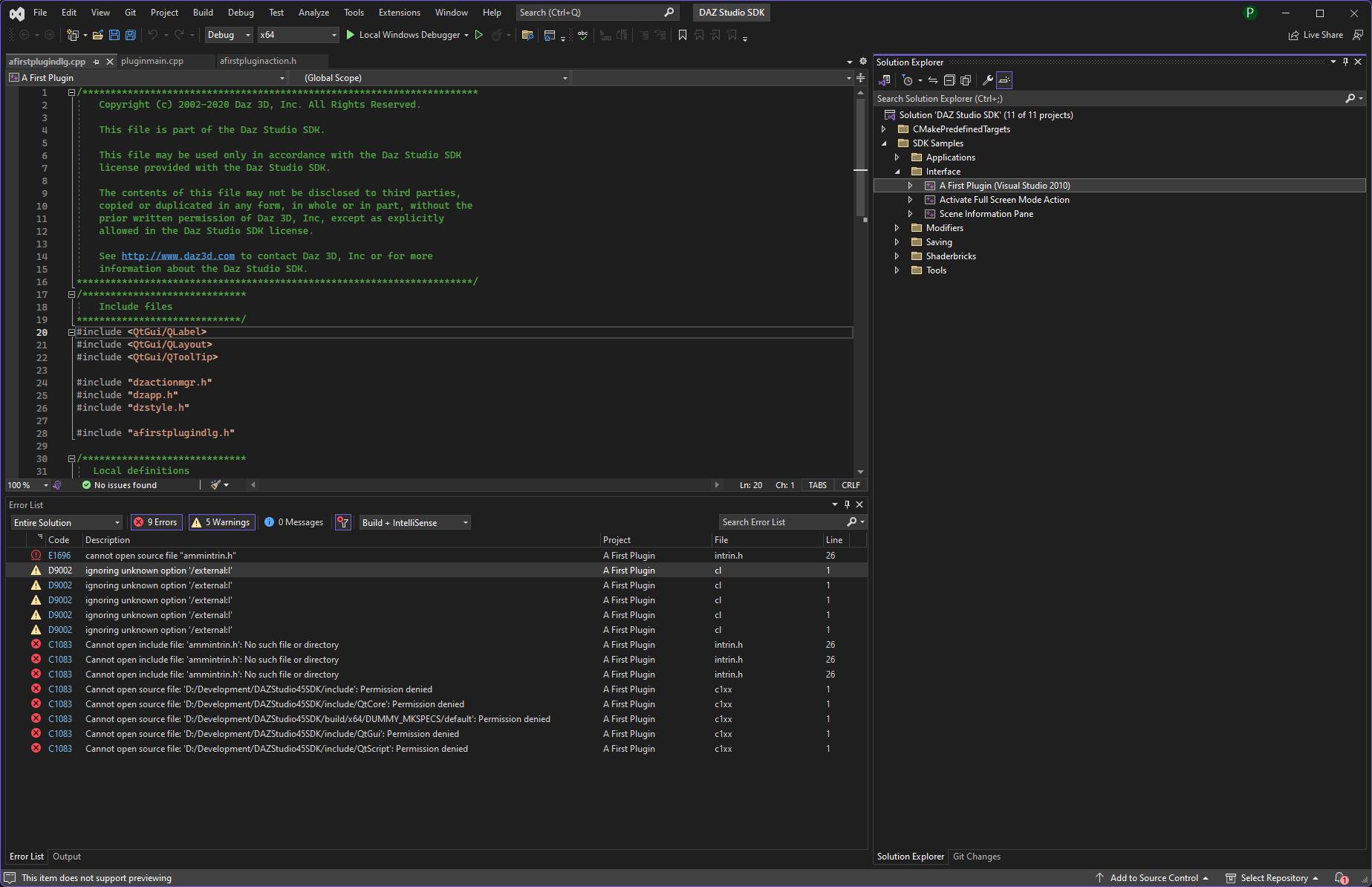
Task: Click Sync with Active Document icon
Action: [x=933, y=80]
